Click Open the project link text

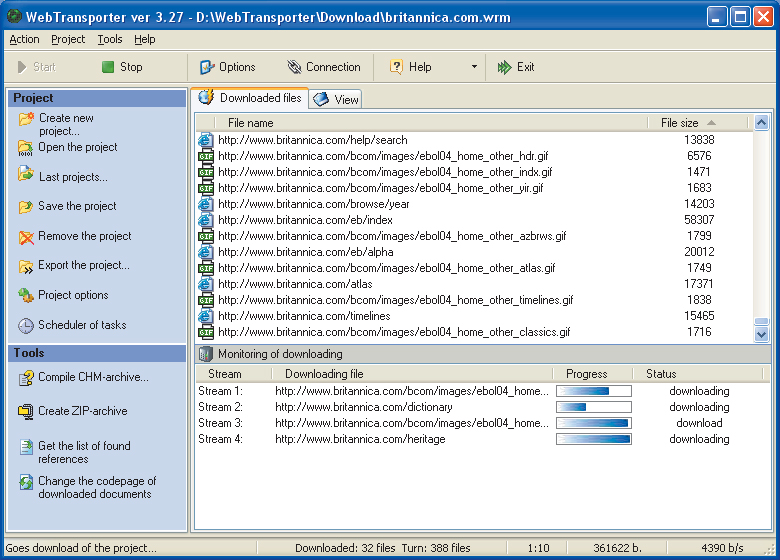click(78, 147)
